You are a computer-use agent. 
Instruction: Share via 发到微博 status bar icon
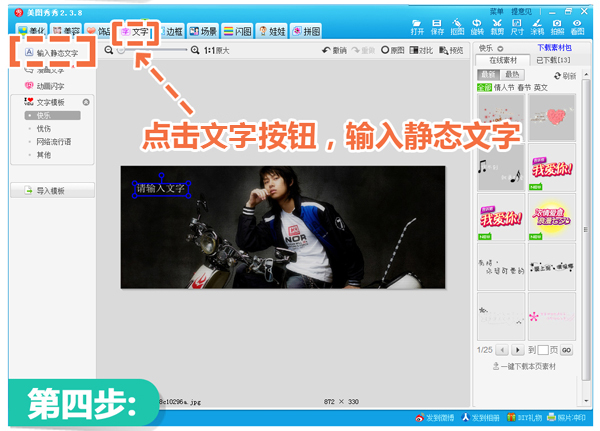[x=433, y=417]
